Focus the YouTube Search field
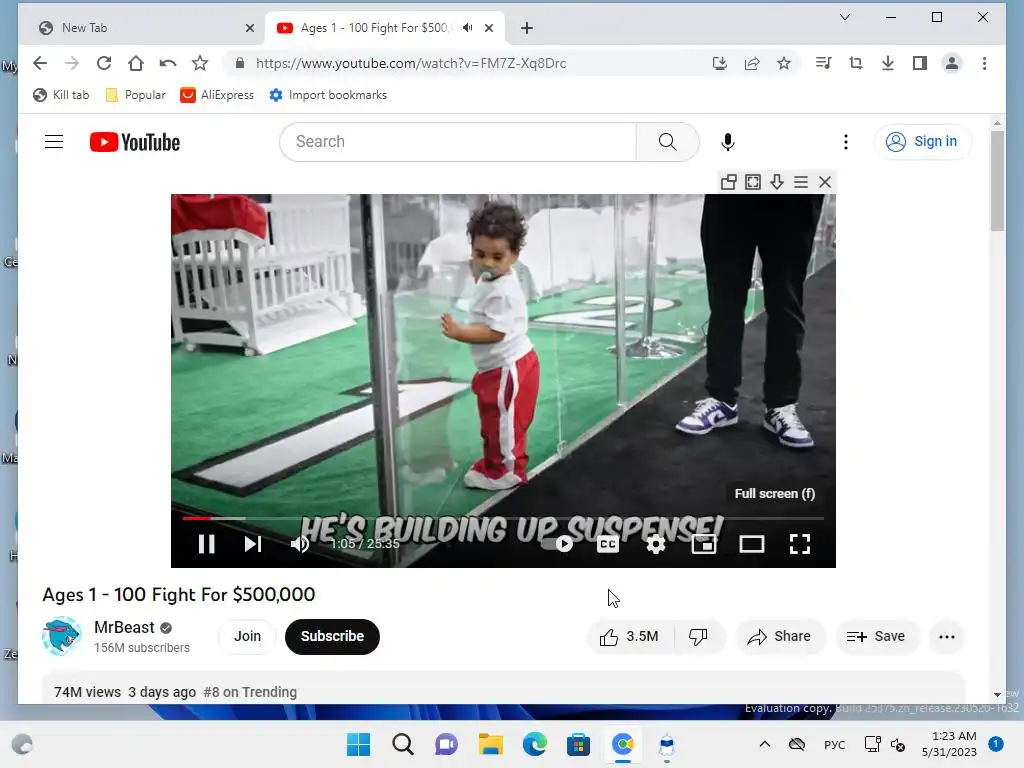The image size is (1024, 768). coord(458,142)
